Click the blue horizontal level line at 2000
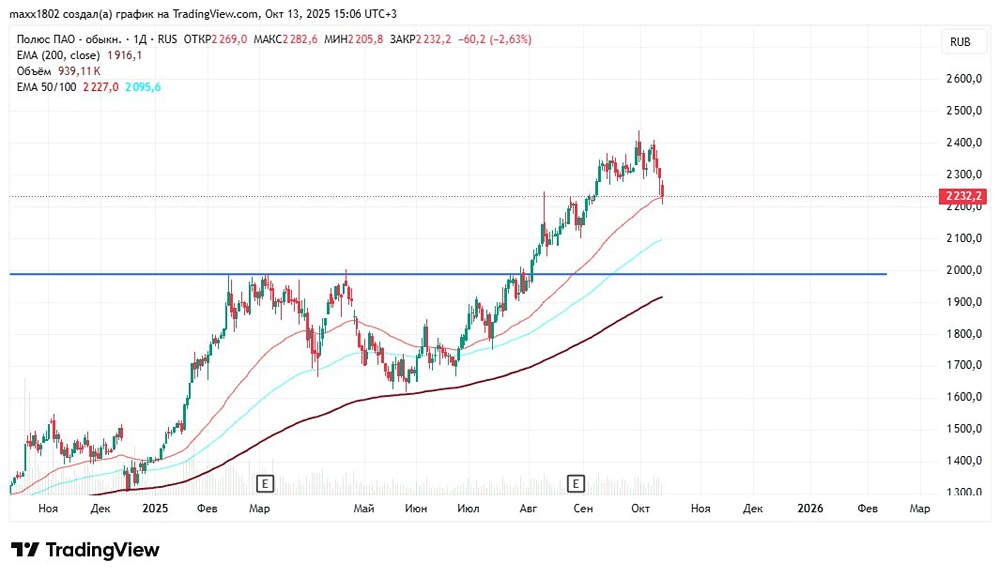This screenshot has height=578, width=1000. pos(448,274)
